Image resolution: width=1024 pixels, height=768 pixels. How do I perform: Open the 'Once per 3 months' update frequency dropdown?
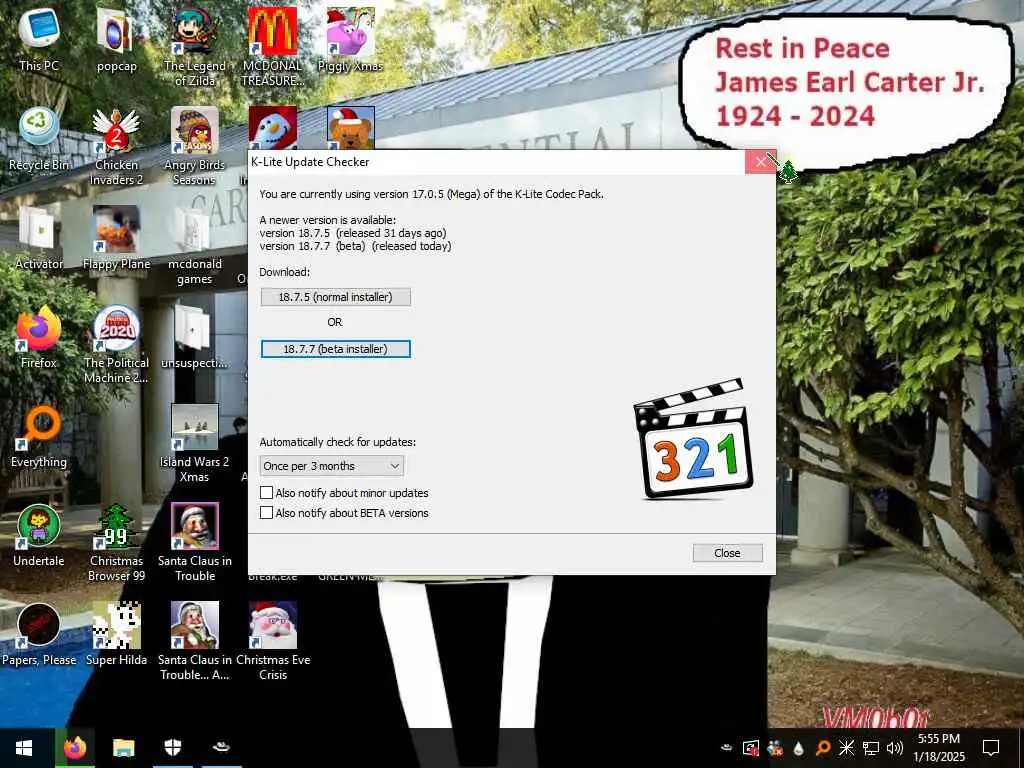332,466
